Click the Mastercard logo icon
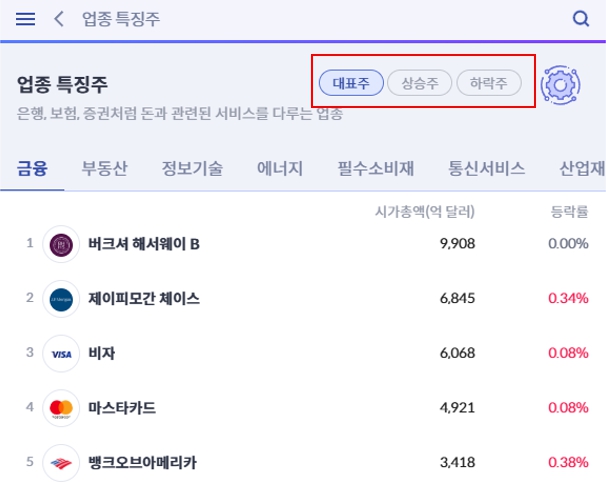This screenshot has width=606, height=483. [x=61, y=408]
